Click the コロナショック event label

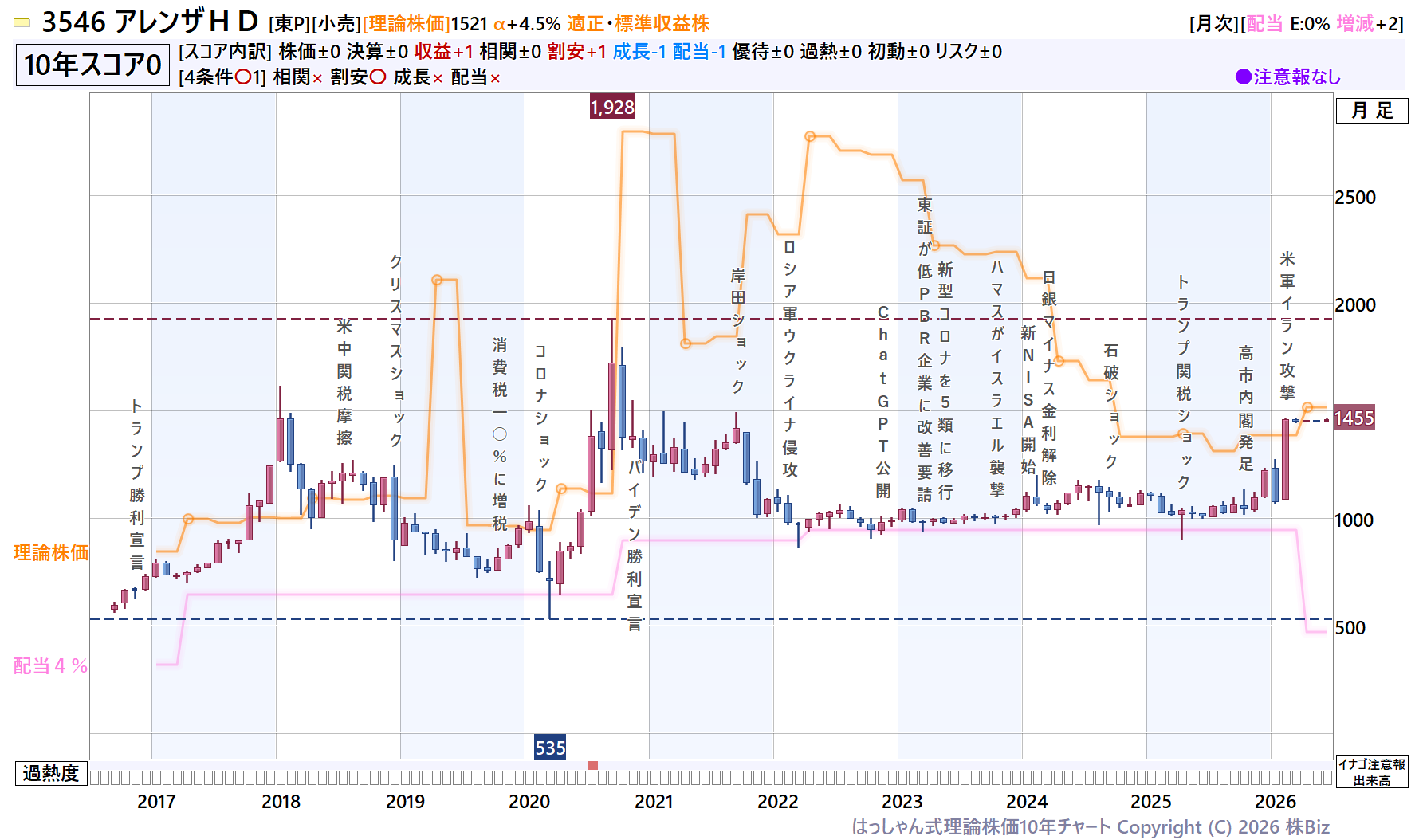point(541,418)
